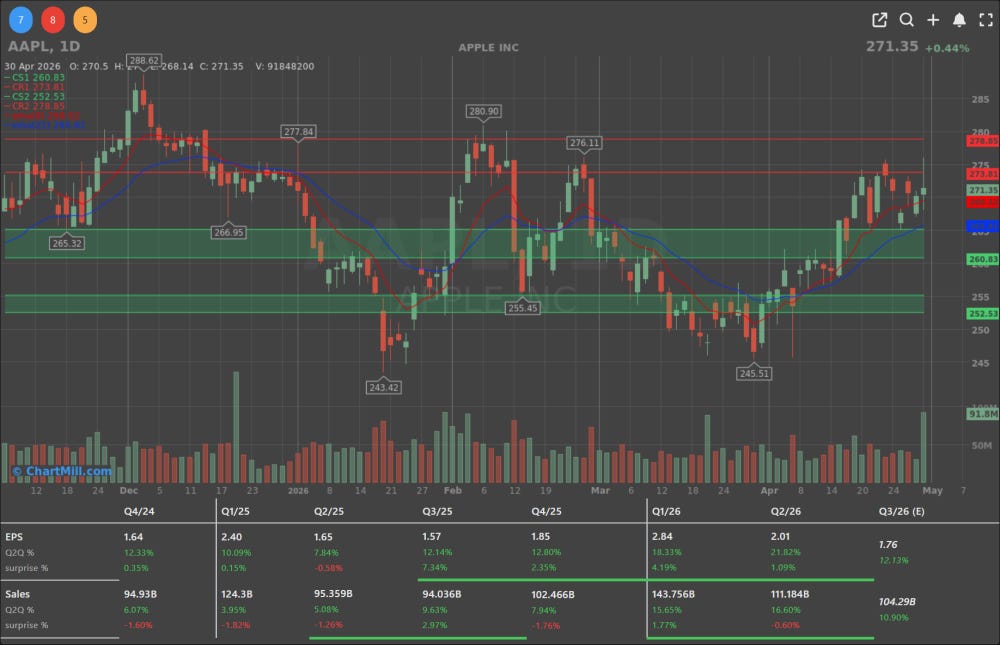This screenshot has width=1000, height=645.
Task: Click the red circle badge showing 8
Action: (53, 20)
